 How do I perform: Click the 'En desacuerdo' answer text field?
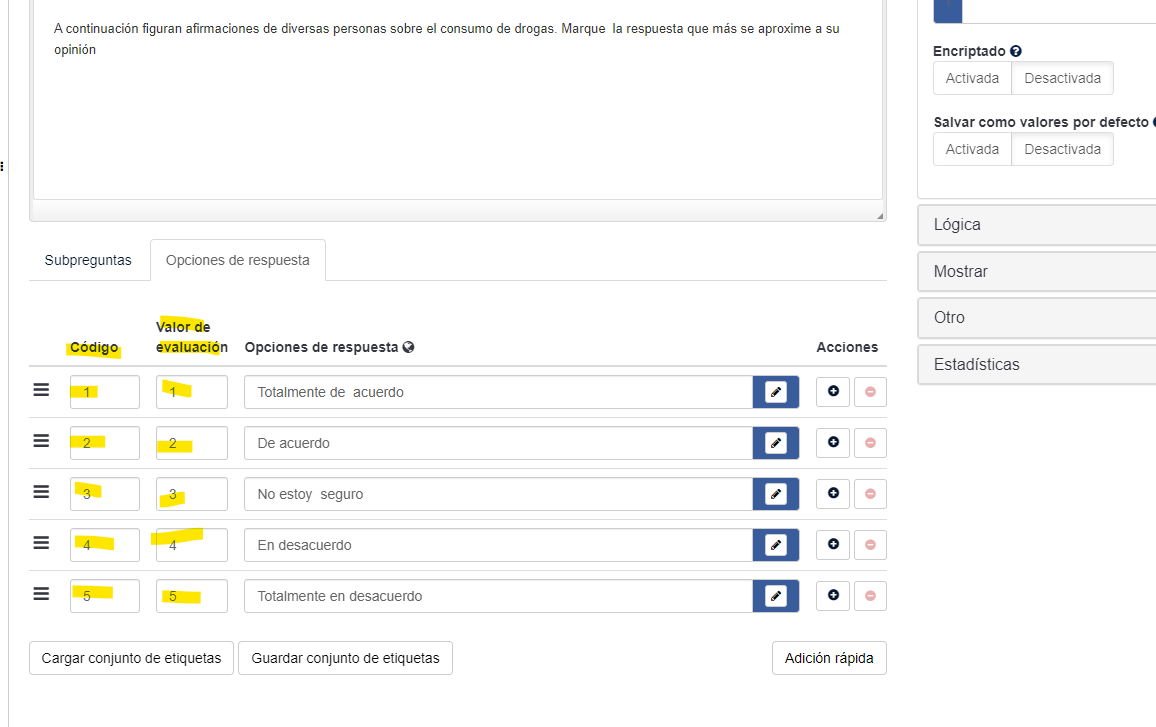click(498, 545)
